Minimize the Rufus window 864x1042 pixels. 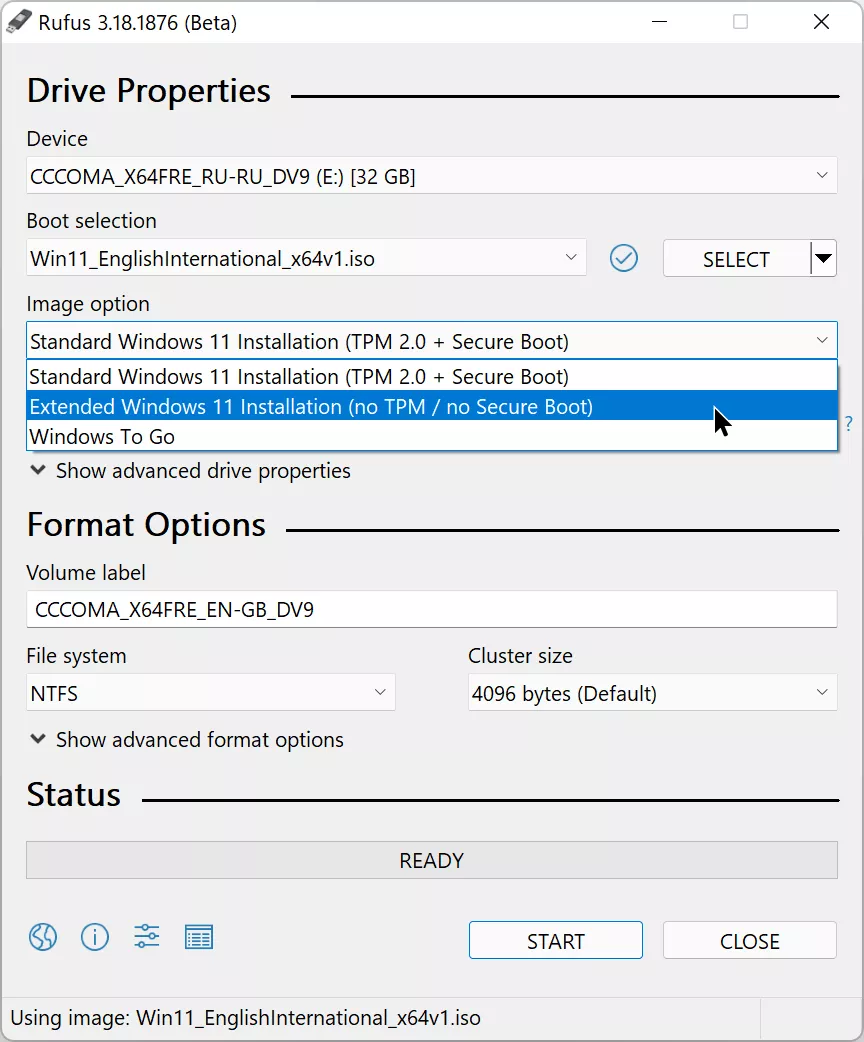[659, 22]
